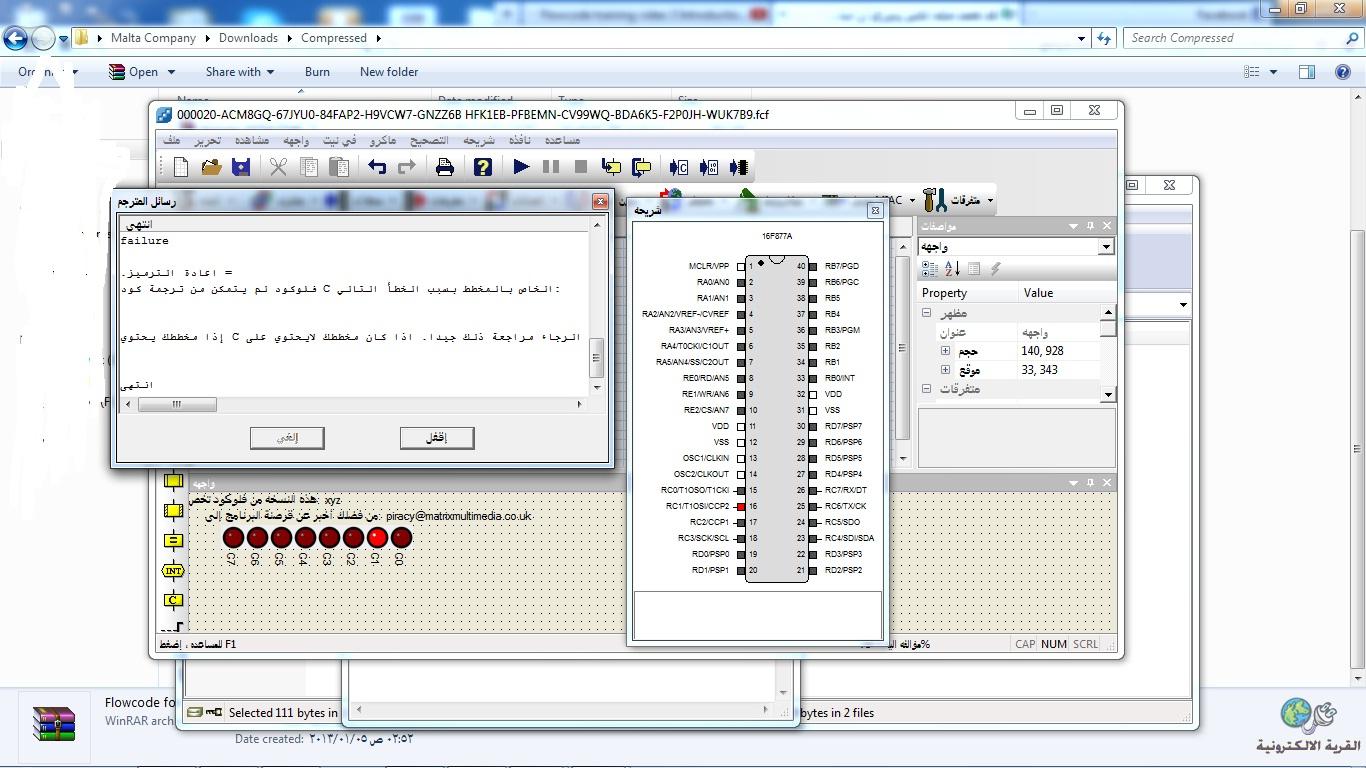Click the Cut scissors icon

click(x=278, y=167)
